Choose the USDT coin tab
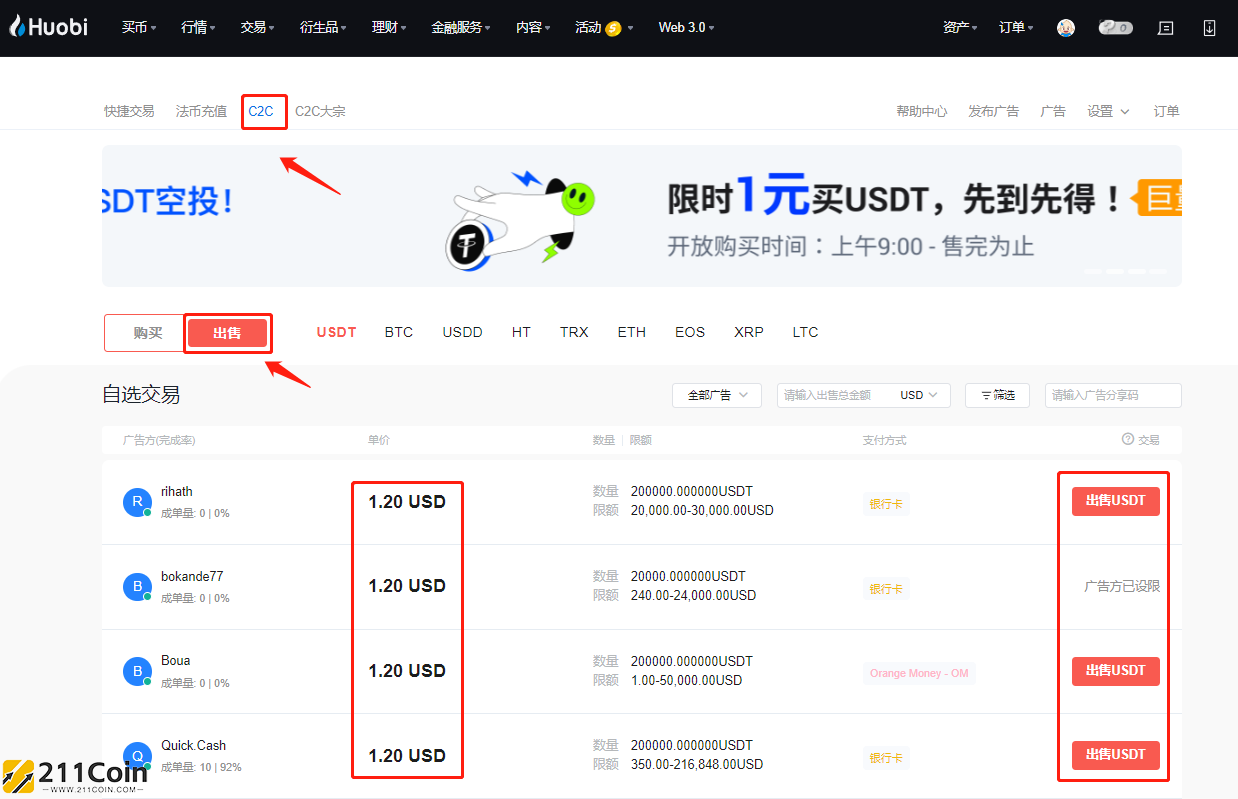Viewport: 1238px width, 799px height. point(337,332)
